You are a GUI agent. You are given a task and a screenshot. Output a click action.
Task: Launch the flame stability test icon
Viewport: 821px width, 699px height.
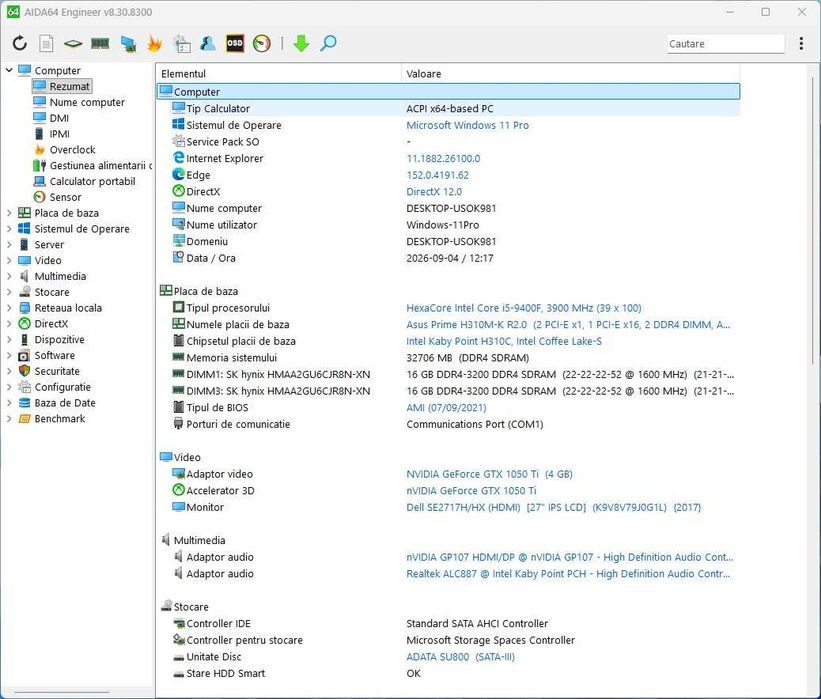pyautogui.click(x=154, y=43)
